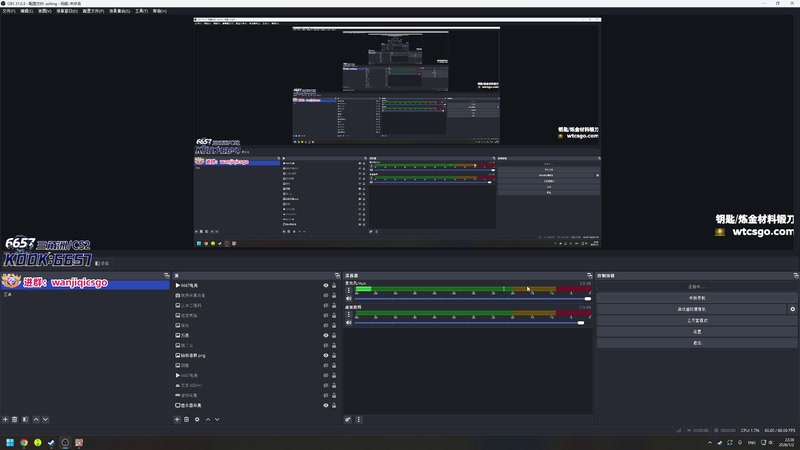Open the taskbar clock and date
800x450 pixels.
(789, 442)
